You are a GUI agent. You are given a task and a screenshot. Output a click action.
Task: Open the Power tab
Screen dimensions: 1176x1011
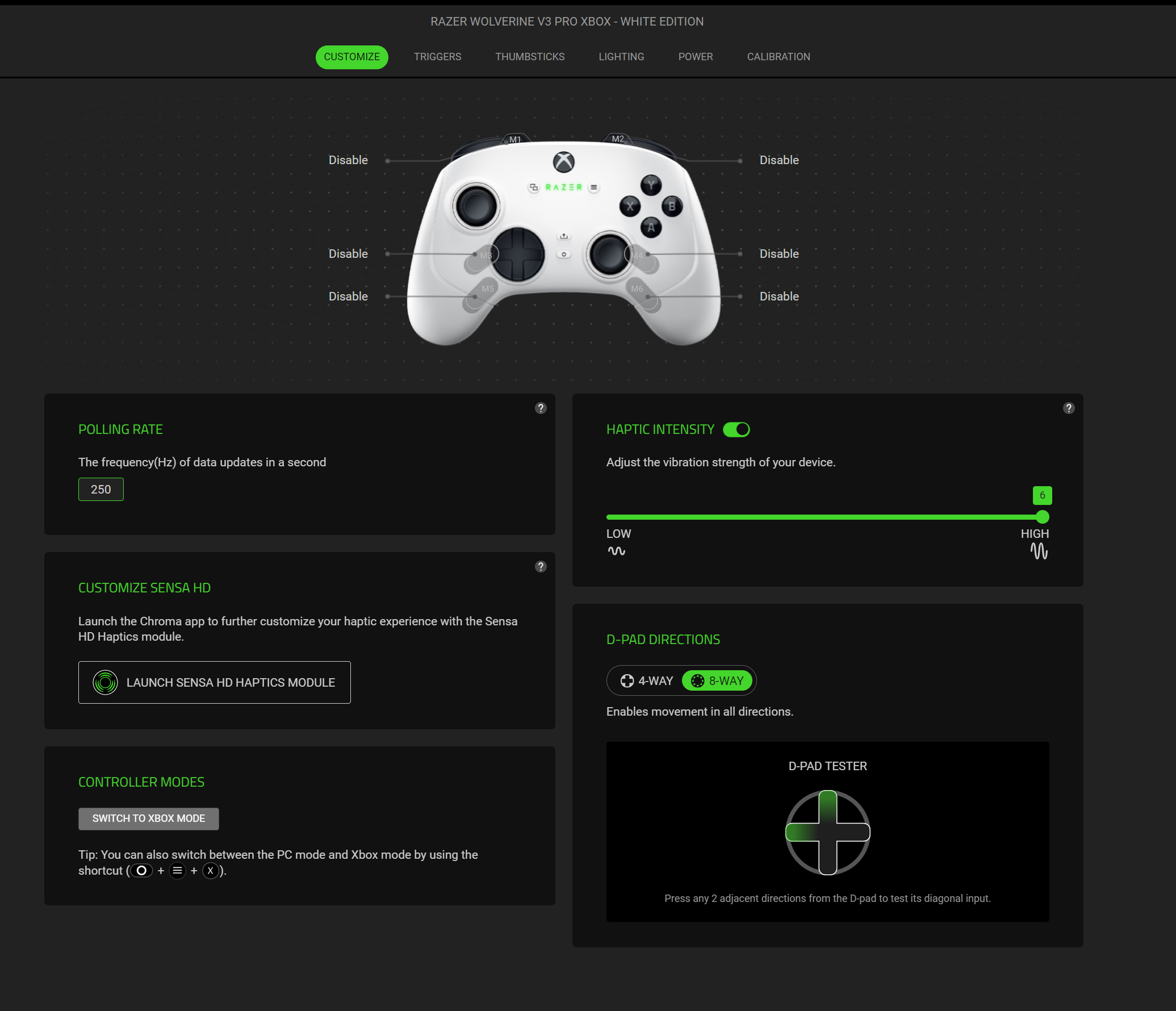[696, 57]
